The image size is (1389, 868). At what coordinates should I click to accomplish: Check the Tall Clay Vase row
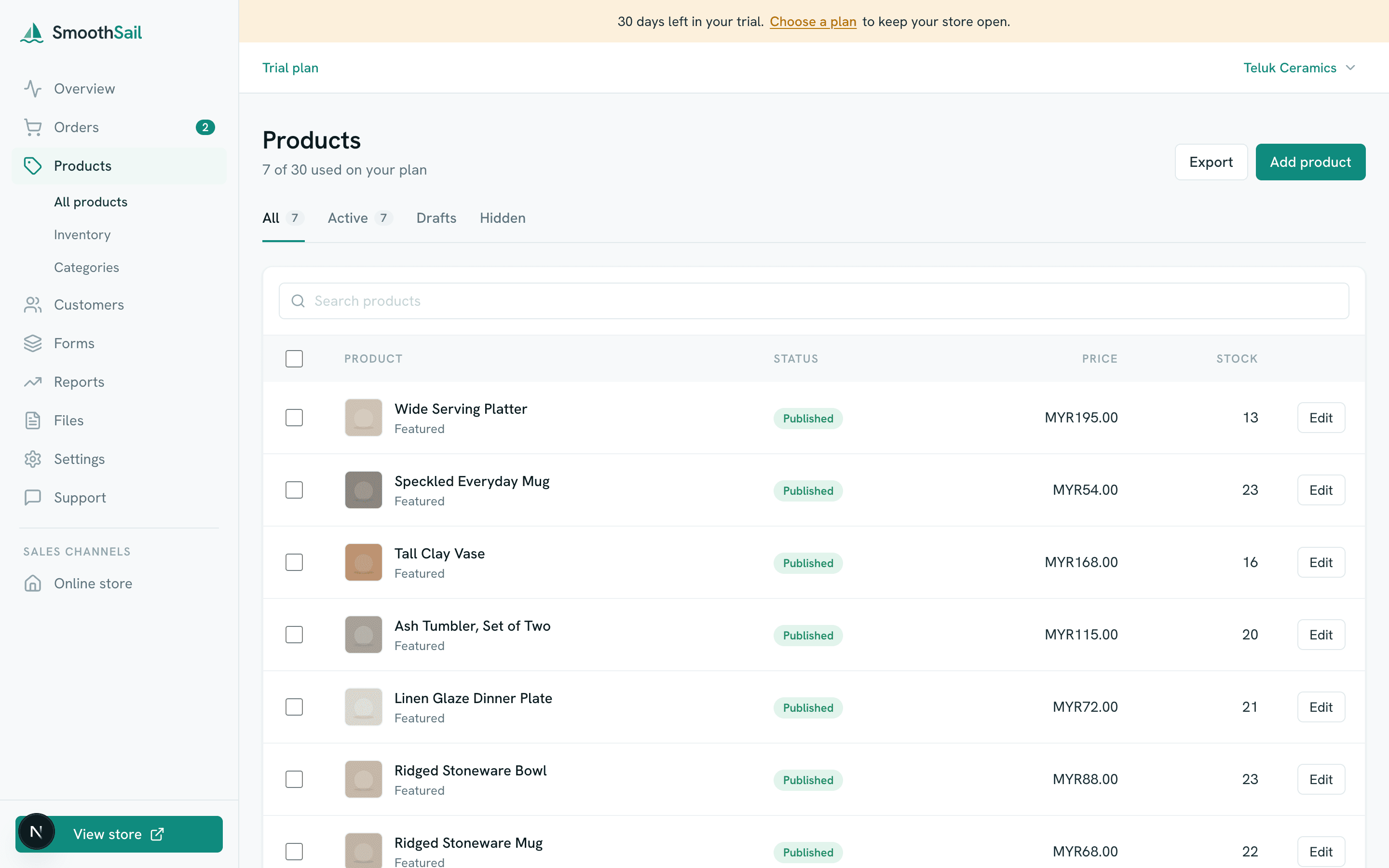pos(294,562)
